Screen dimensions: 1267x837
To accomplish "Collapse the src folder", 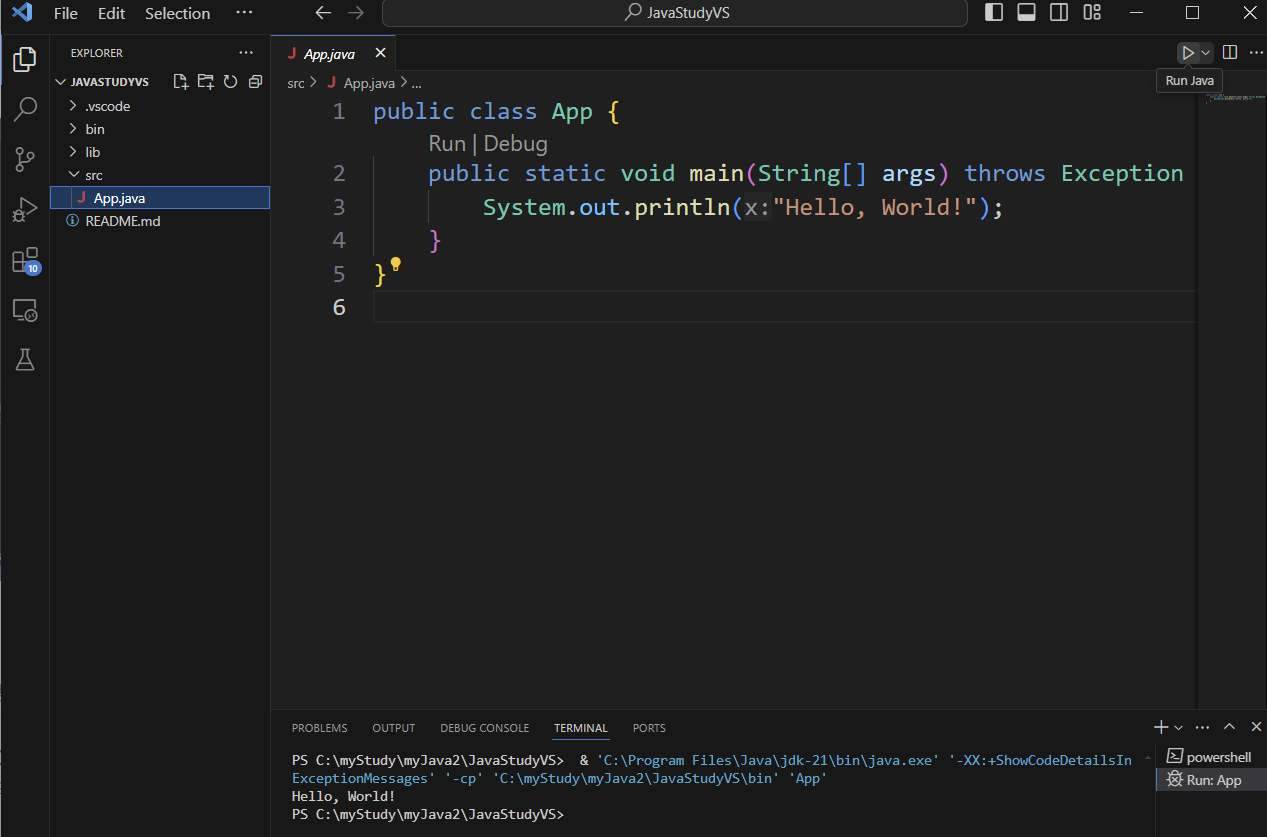I will (160, 175).
